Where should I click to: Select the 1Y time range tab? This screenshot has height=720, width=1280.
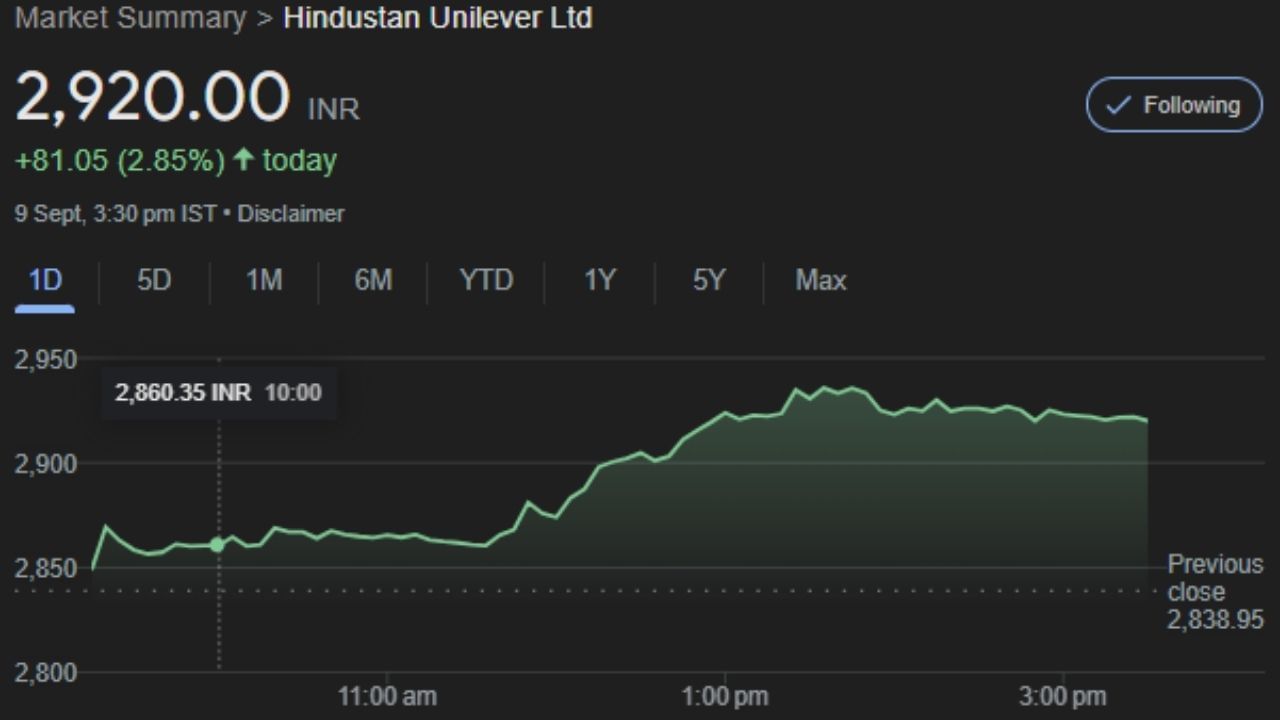[600, 281]
